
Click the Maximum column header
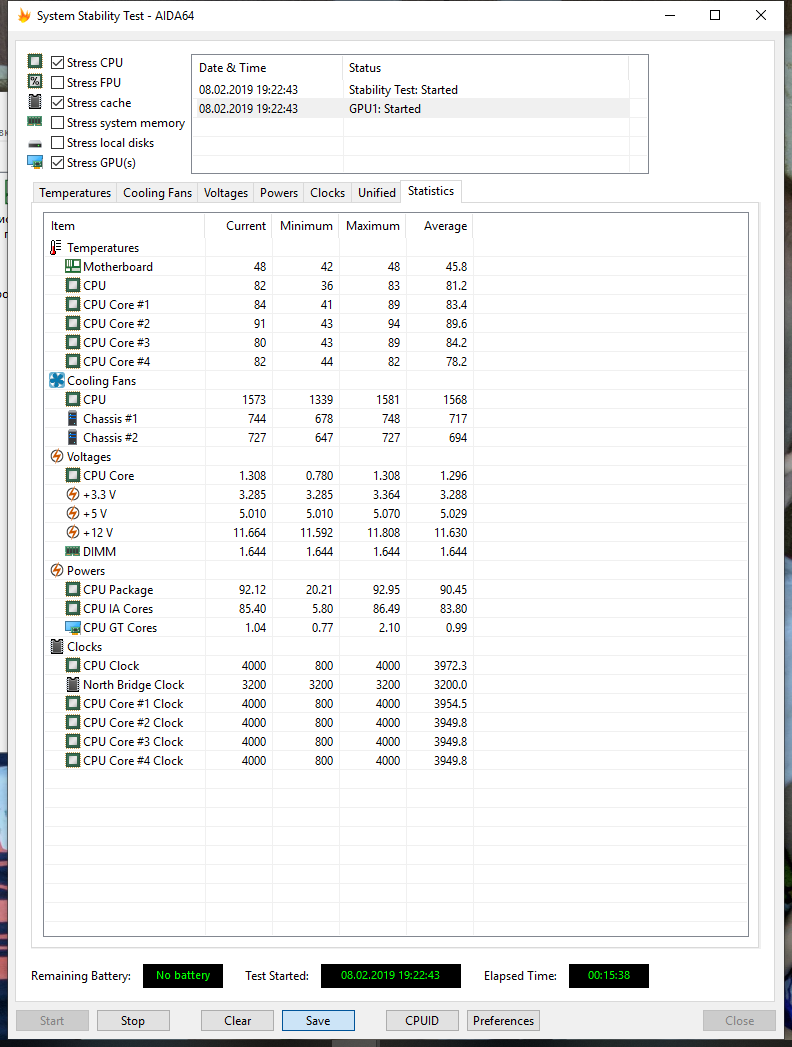tap(373, 226)
